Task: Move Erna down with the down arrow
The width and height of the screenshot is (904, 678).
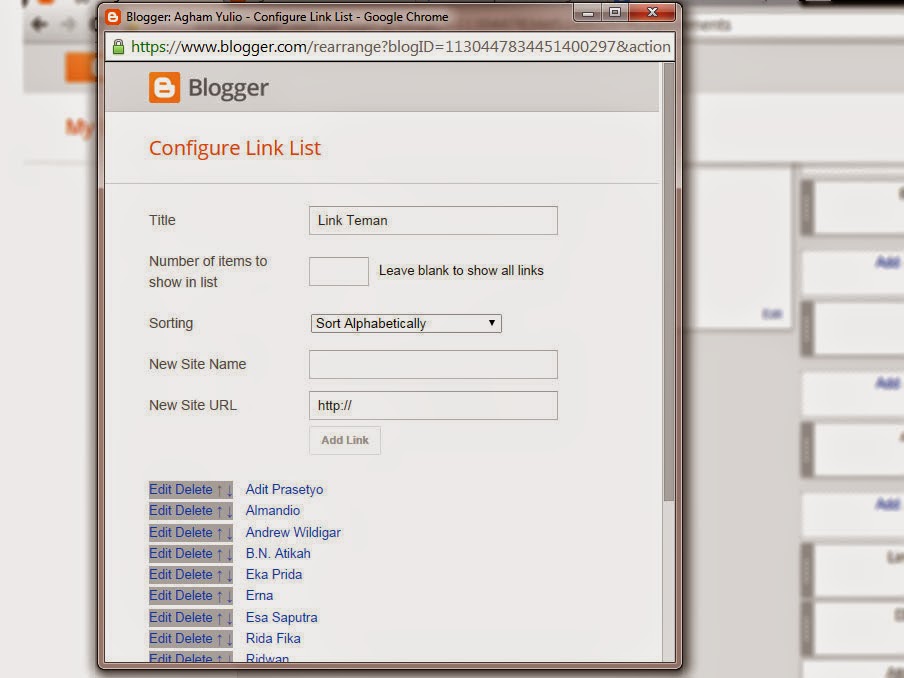Action: pyautogui.click(x=229, y=596)
